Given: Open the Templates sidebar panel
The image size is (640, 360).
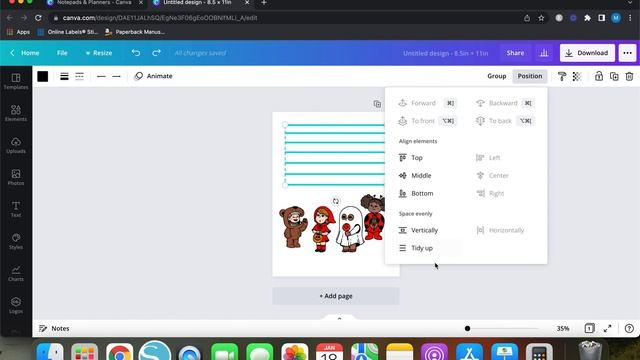Looking at the screenshot, I should tap(16, 81).
